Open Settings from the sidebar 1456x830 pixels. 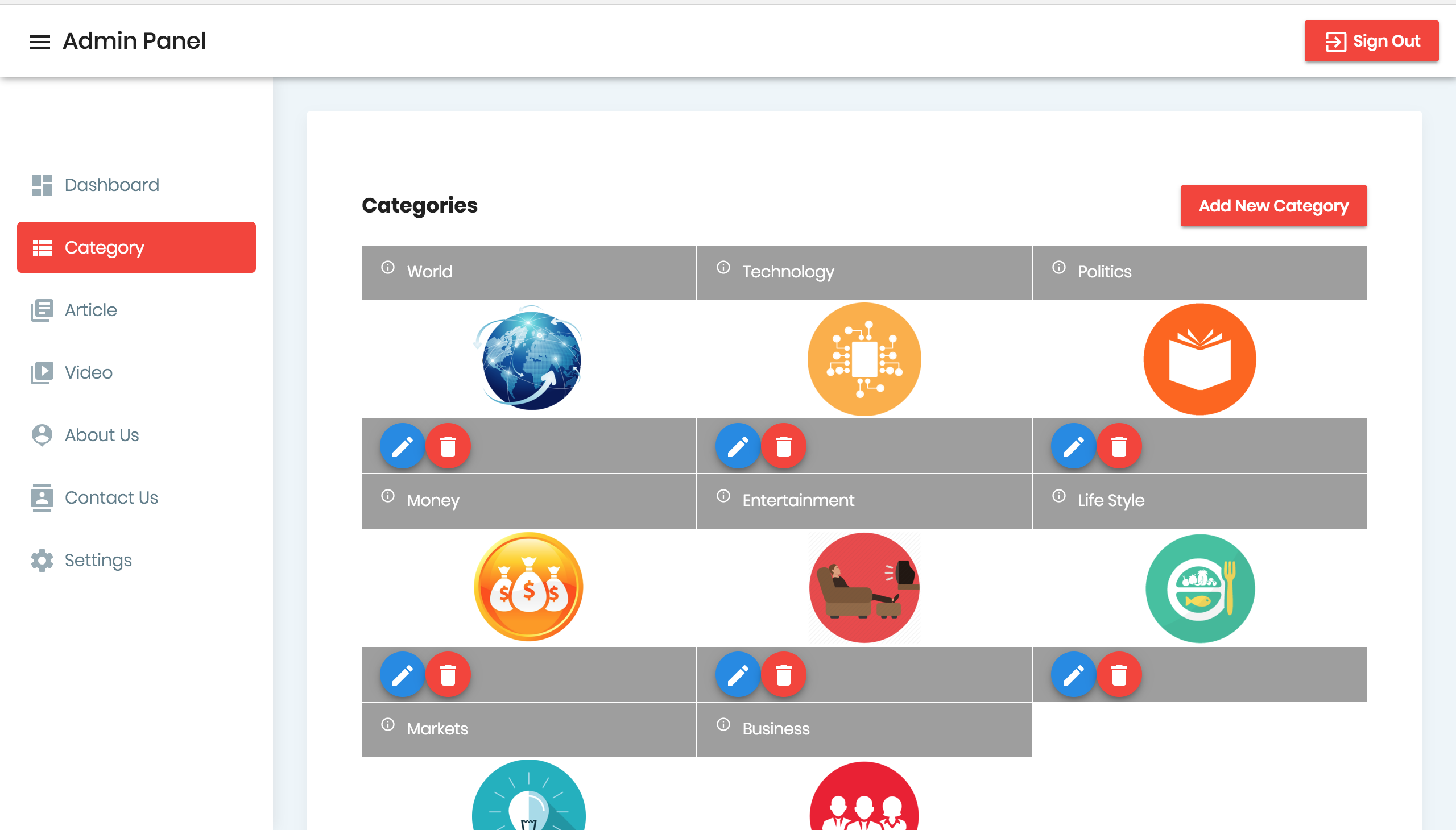pos(97,560)
